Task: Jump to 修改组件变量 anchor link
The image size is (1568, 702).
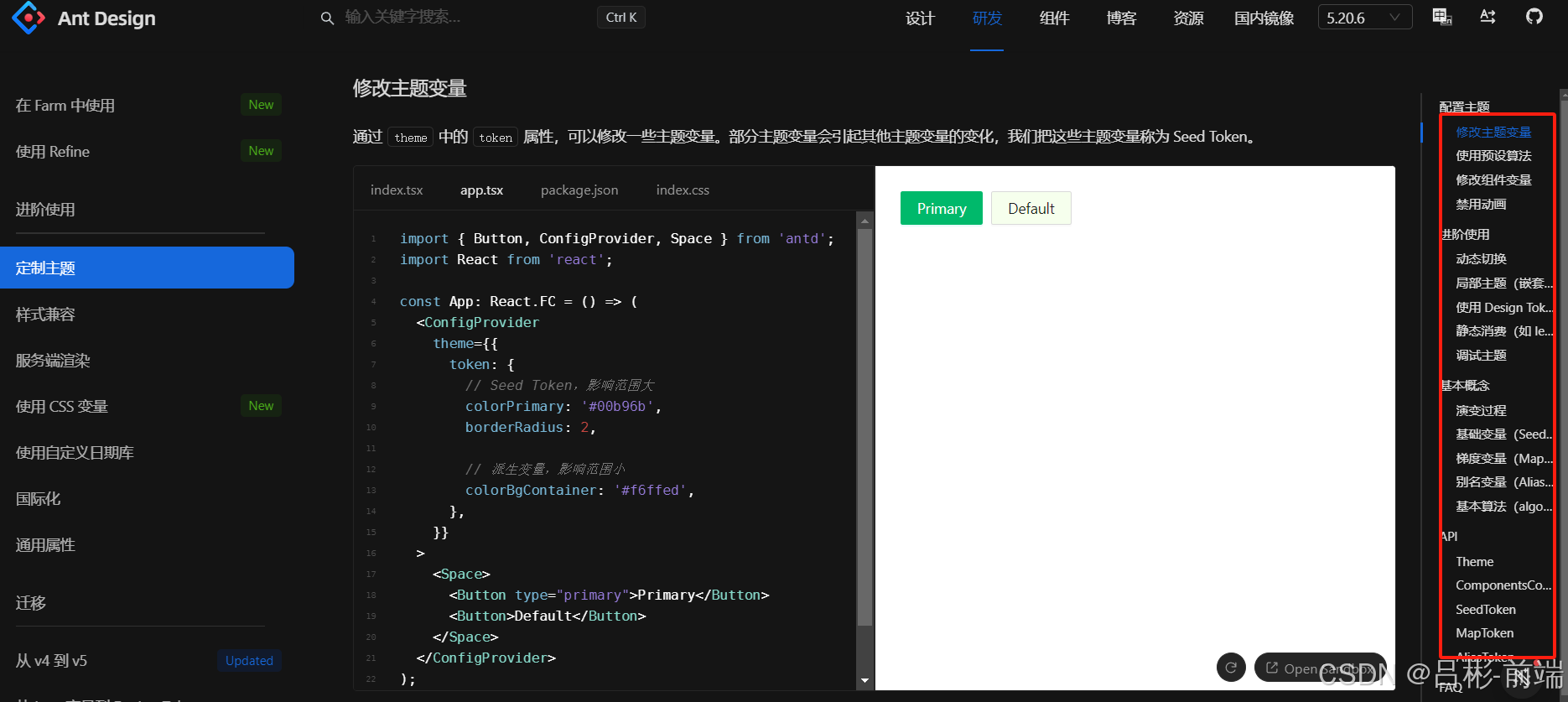Action: (1493, 180)
